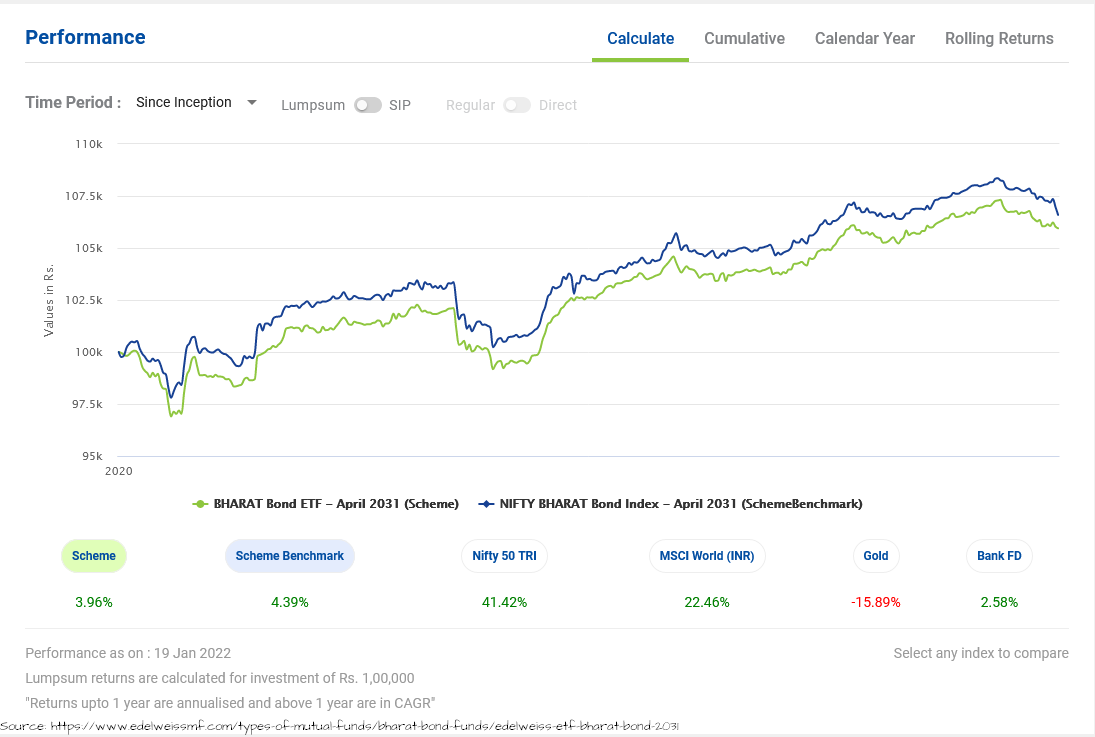
Task: Click the annualised returns CAGR note
Action: tap(230, 703)
